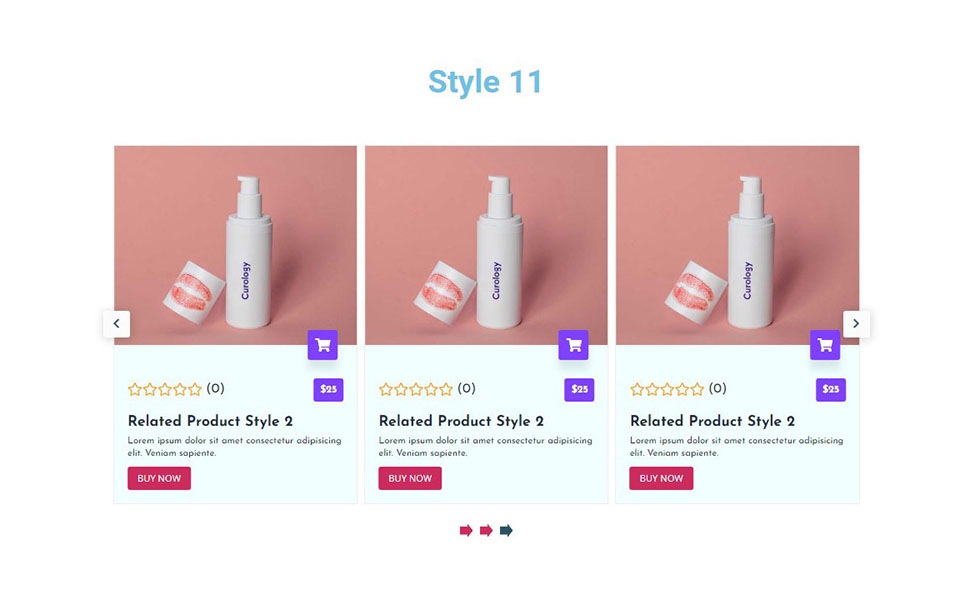Click the previous slide chevron arrow
Screen dimensions: 965x600
pos(116,324)
